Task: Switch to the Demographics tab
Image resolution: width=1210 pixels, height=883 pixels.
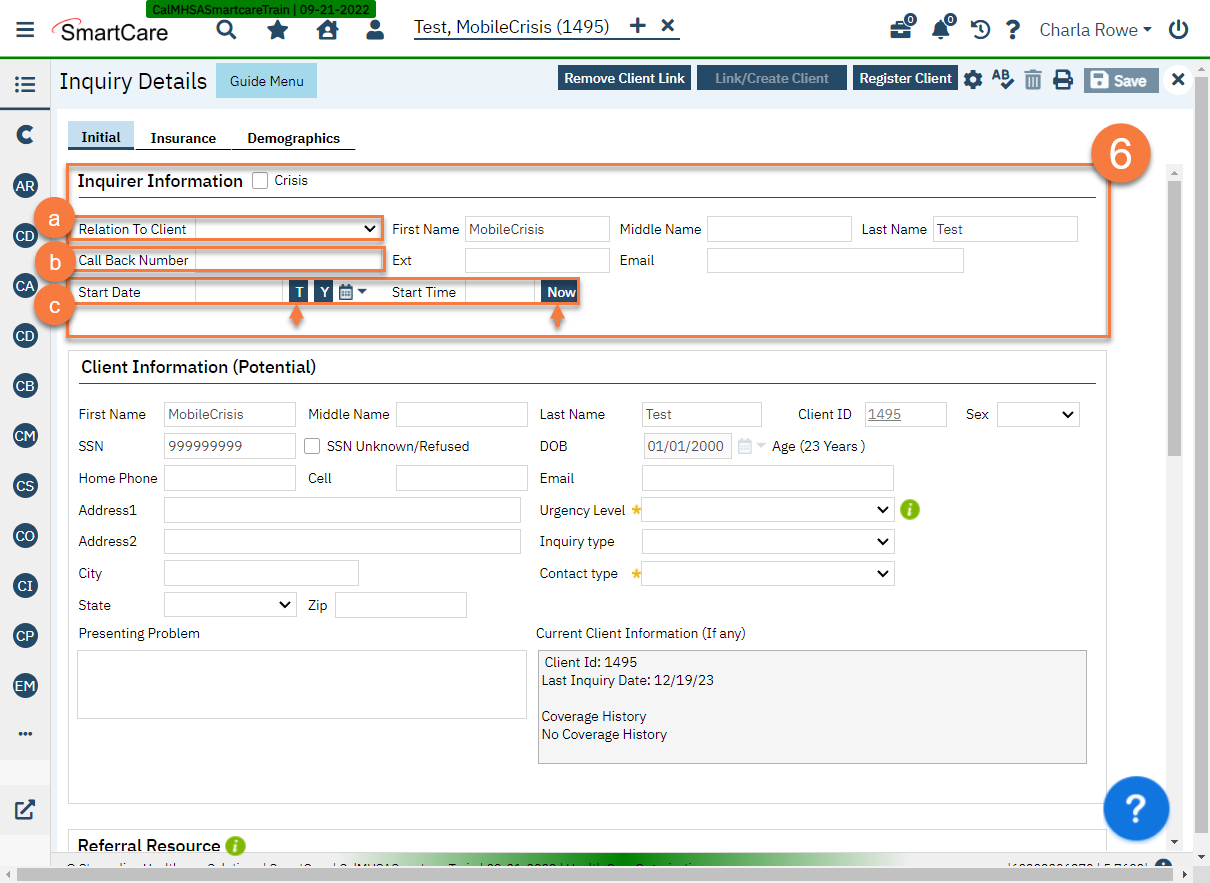Action: (x=293, y=138)
